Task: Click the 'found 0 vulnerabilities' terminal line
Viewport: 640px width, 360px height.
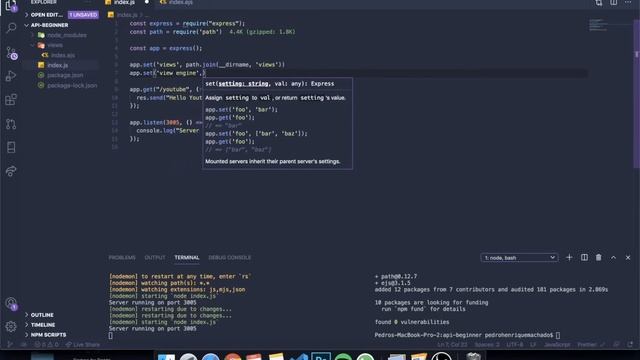Action: (412, 322)
